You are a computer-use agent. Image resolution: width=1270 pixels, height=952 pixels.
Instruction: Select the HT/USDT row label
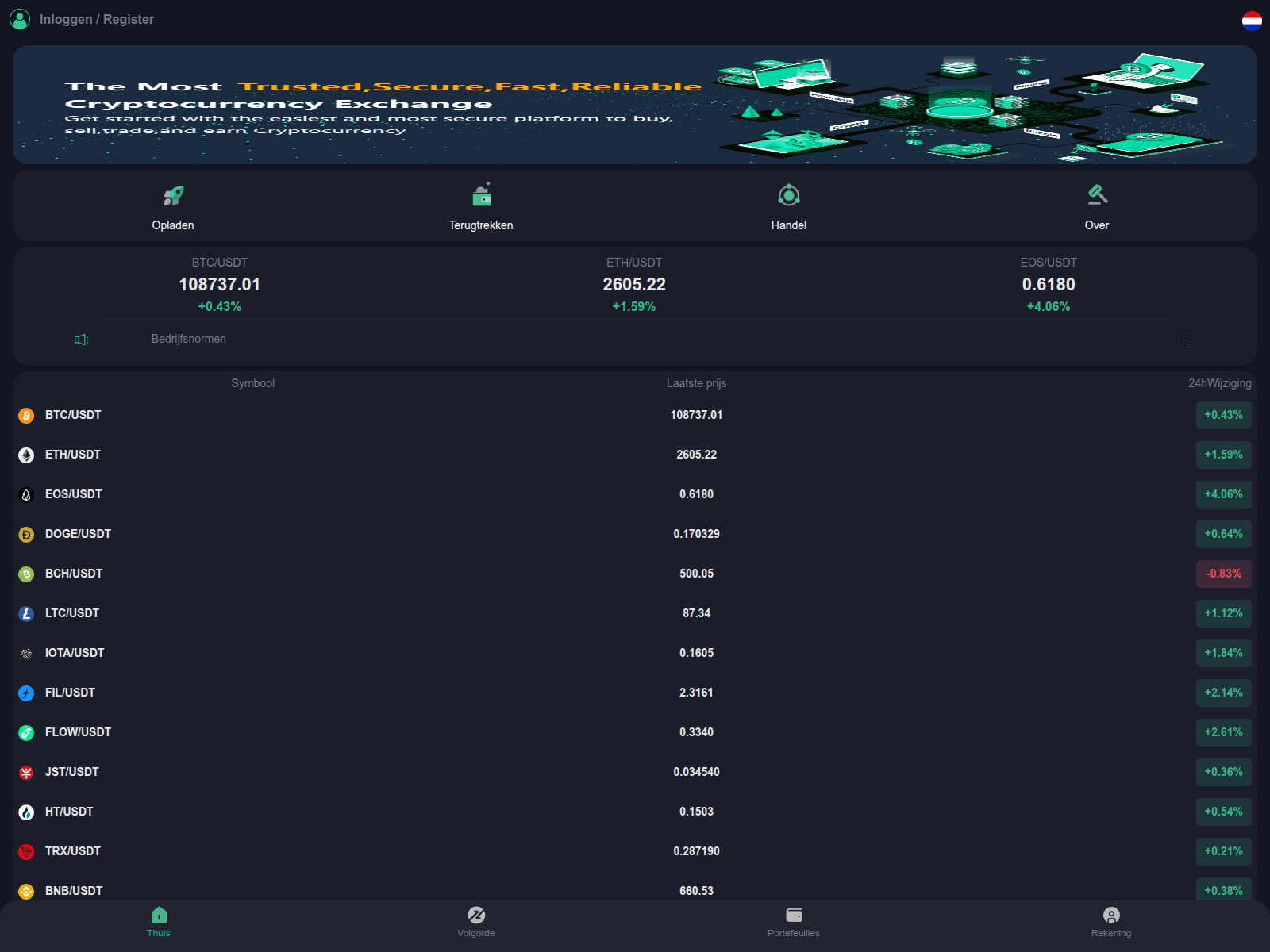coord(69,812)
